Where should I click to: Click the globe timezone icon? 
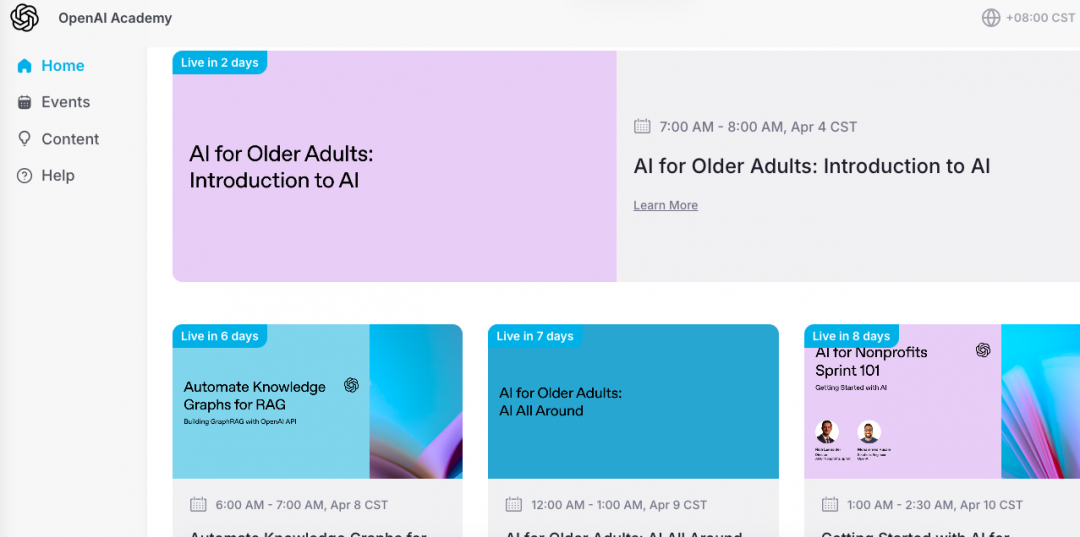point(991,18)
